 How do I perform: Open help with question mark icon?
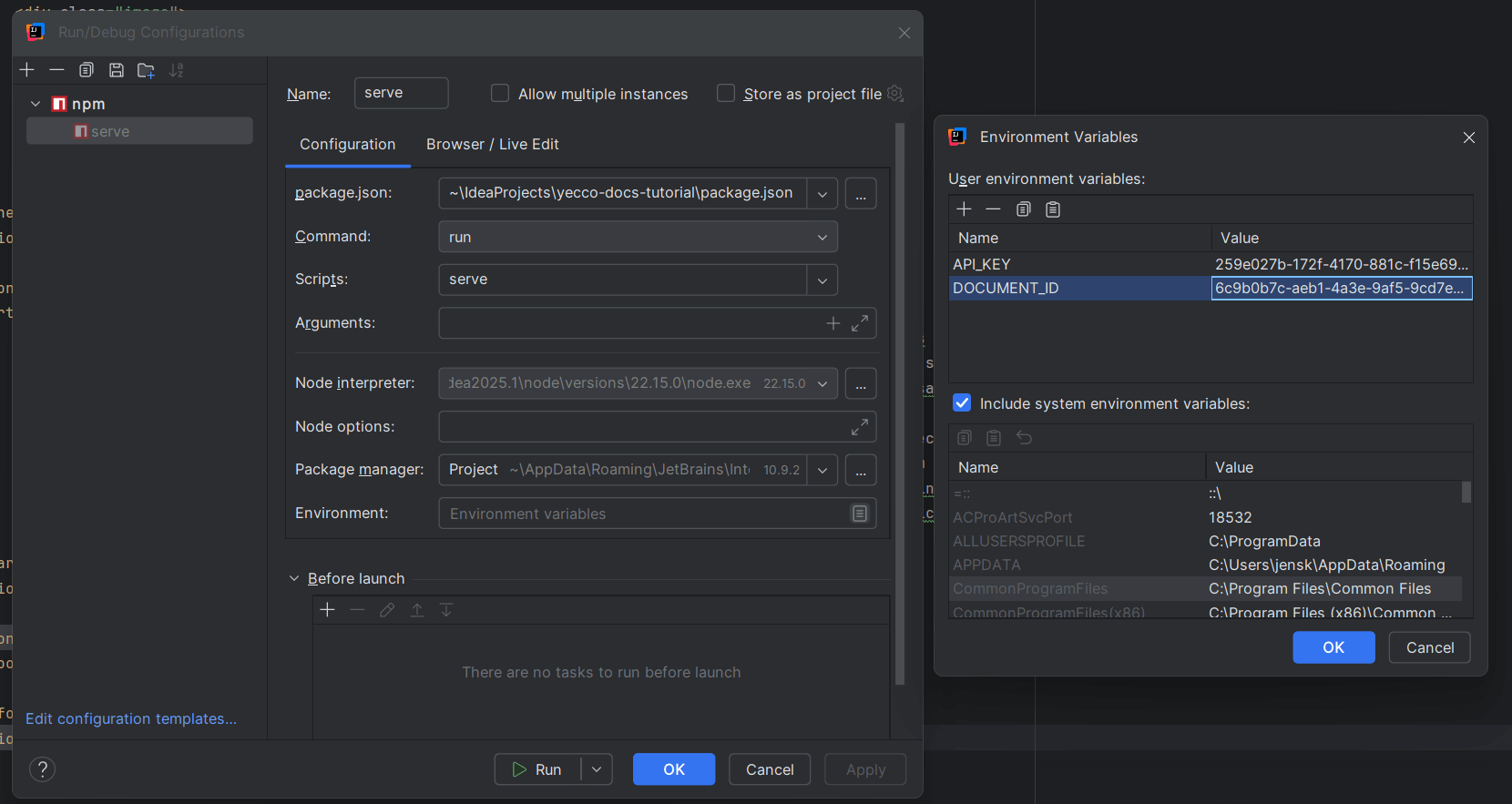[x=42, y=769]
